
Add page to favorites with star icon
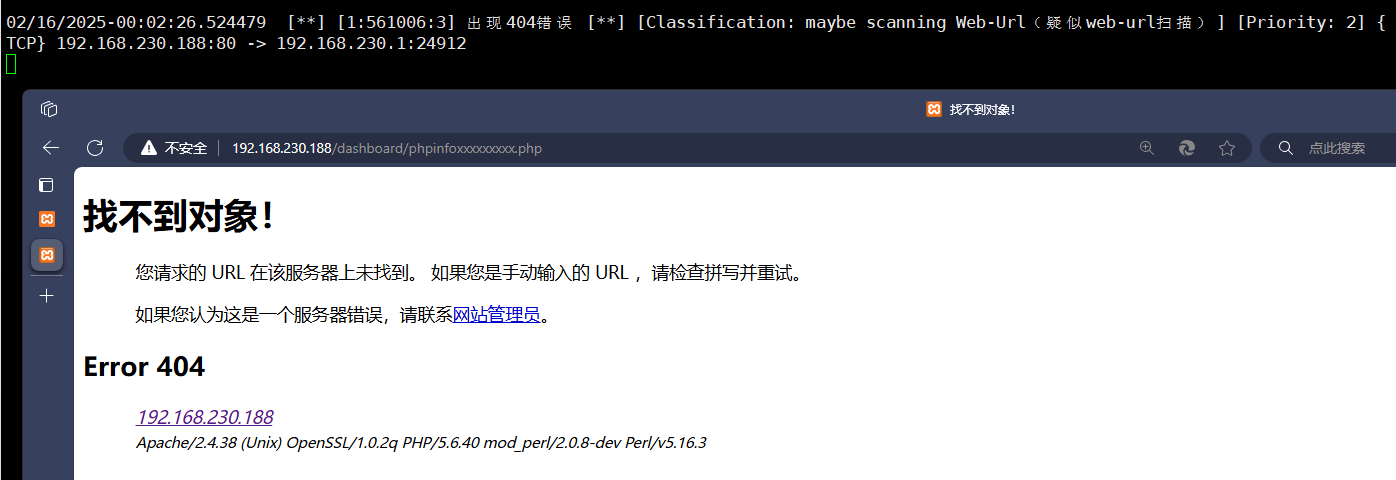(1227, 148)
